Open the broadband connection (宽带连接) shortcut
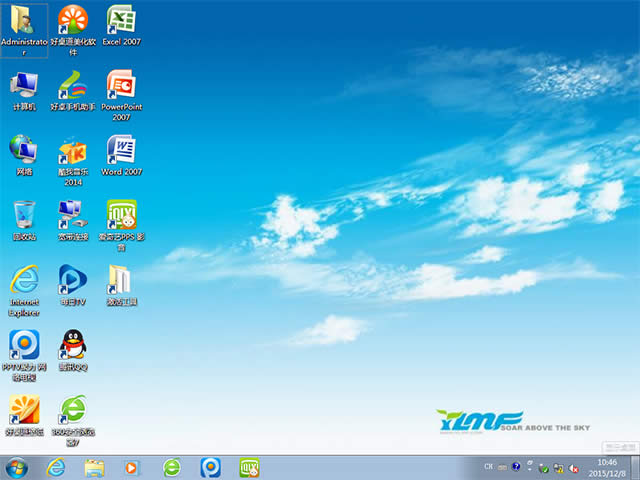Viewport: 640px width, 480px height. 72,215
